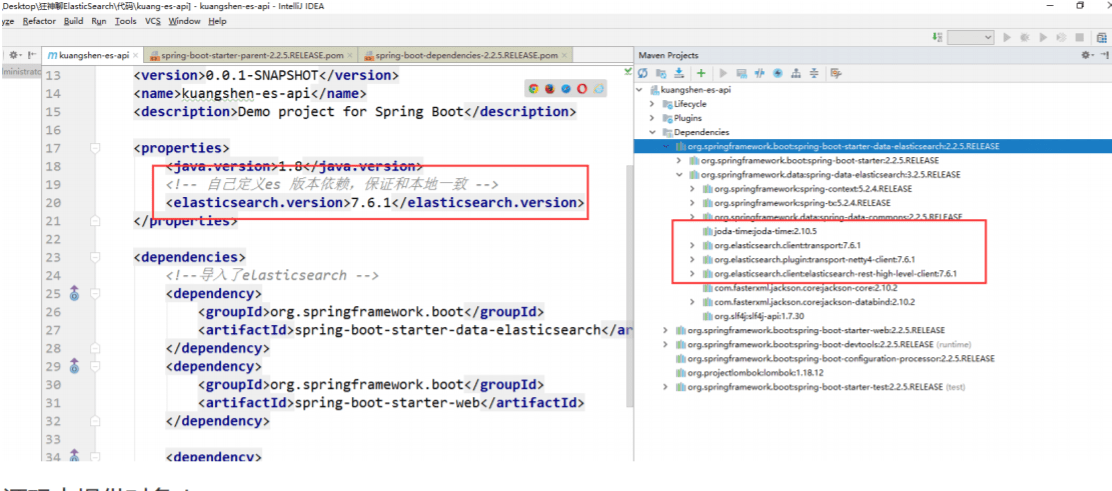
Task: Open pom in Internet Explorer icon
Action: (599, 89)
